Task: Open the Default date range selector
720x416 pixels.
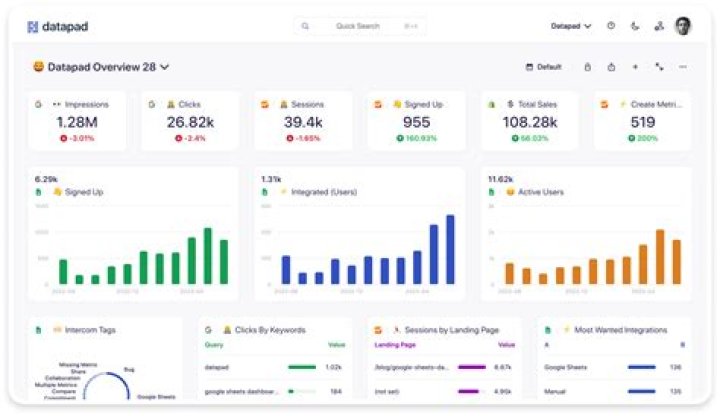Action: click(x=544, y=67)
